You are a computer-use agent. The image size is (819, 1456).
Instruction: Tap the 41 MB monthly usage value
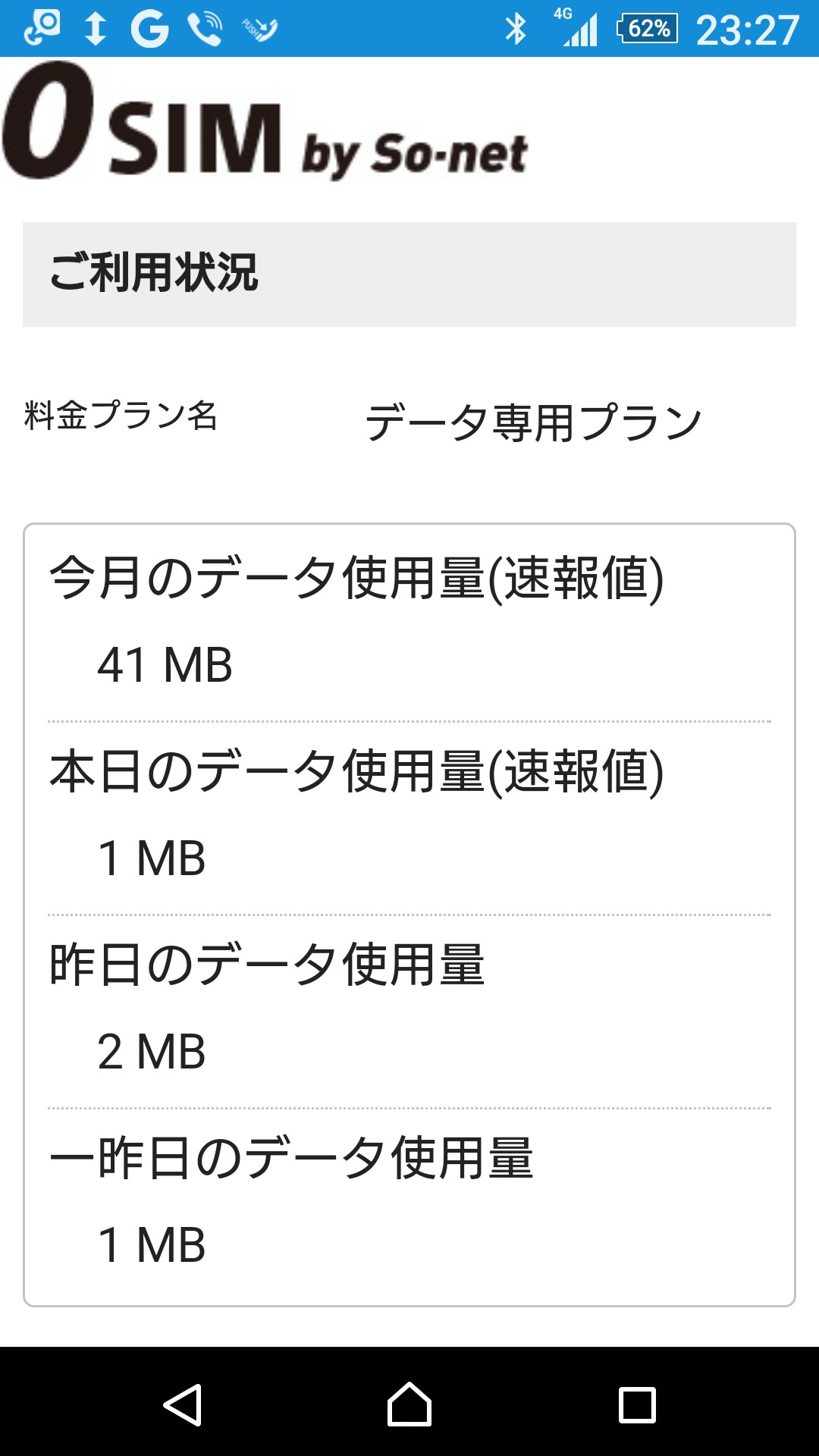pos(165,665)
